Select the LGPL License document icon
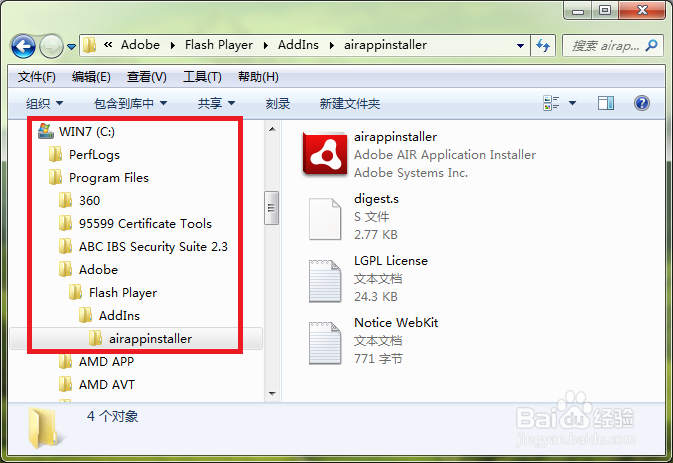Screen dimensions: 673x463 click(x=325, y=281)
